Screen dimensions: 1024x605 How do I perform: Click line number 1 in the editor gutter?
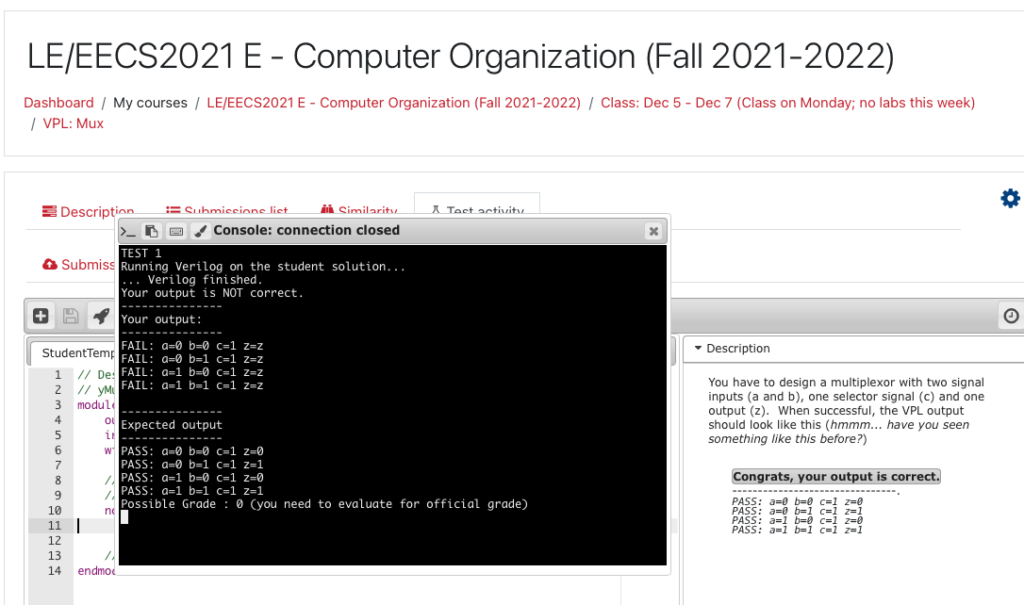click(58, 374)
